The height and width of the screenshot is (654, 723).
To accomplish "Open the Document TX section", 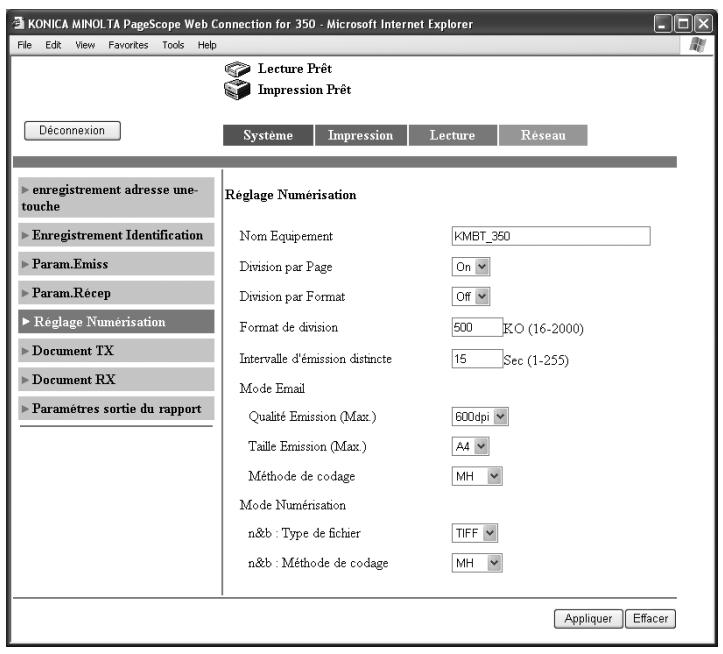I will [116, 351].
